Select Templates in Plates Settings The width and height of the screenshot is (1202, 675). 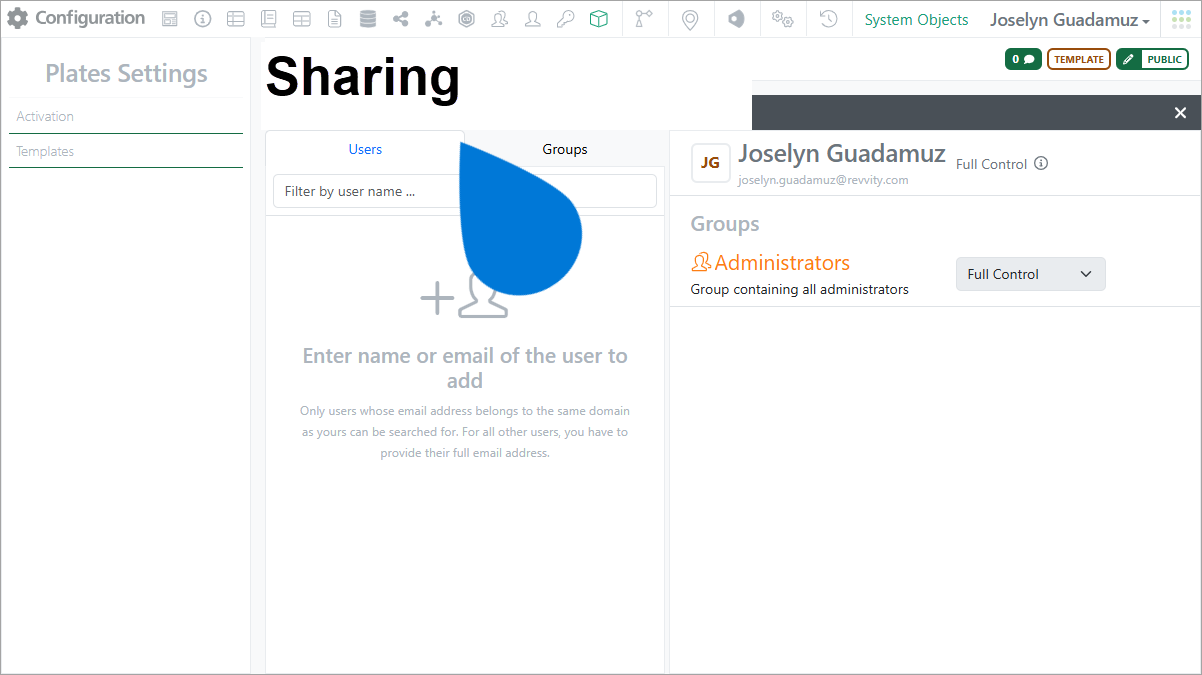tap(126, 151)
